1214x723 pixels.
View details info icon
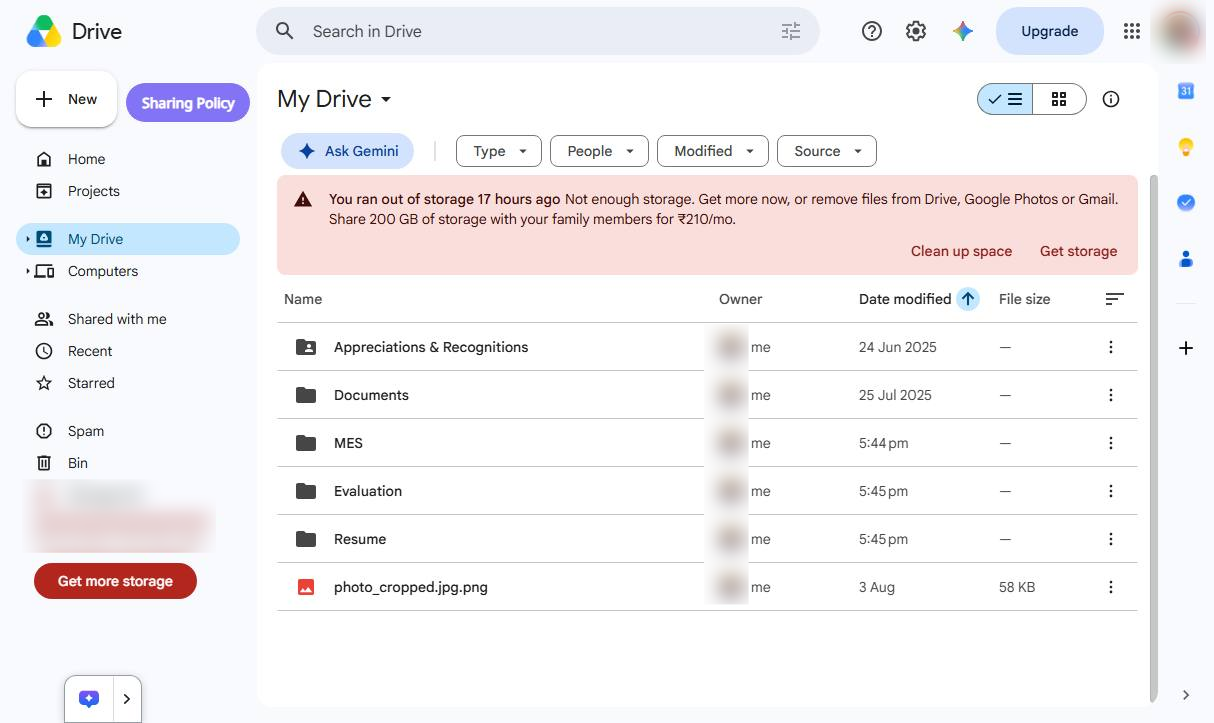pos(1111,99)
